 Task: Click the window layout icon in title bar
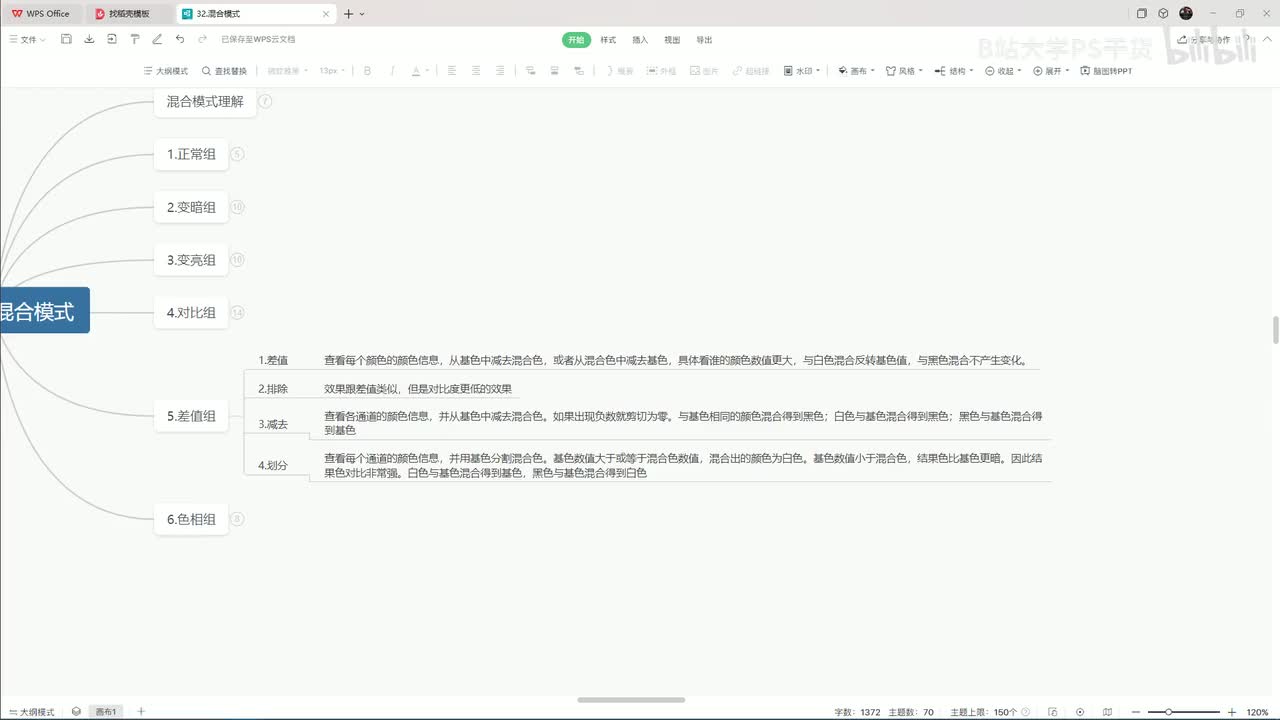(1141, 14)
